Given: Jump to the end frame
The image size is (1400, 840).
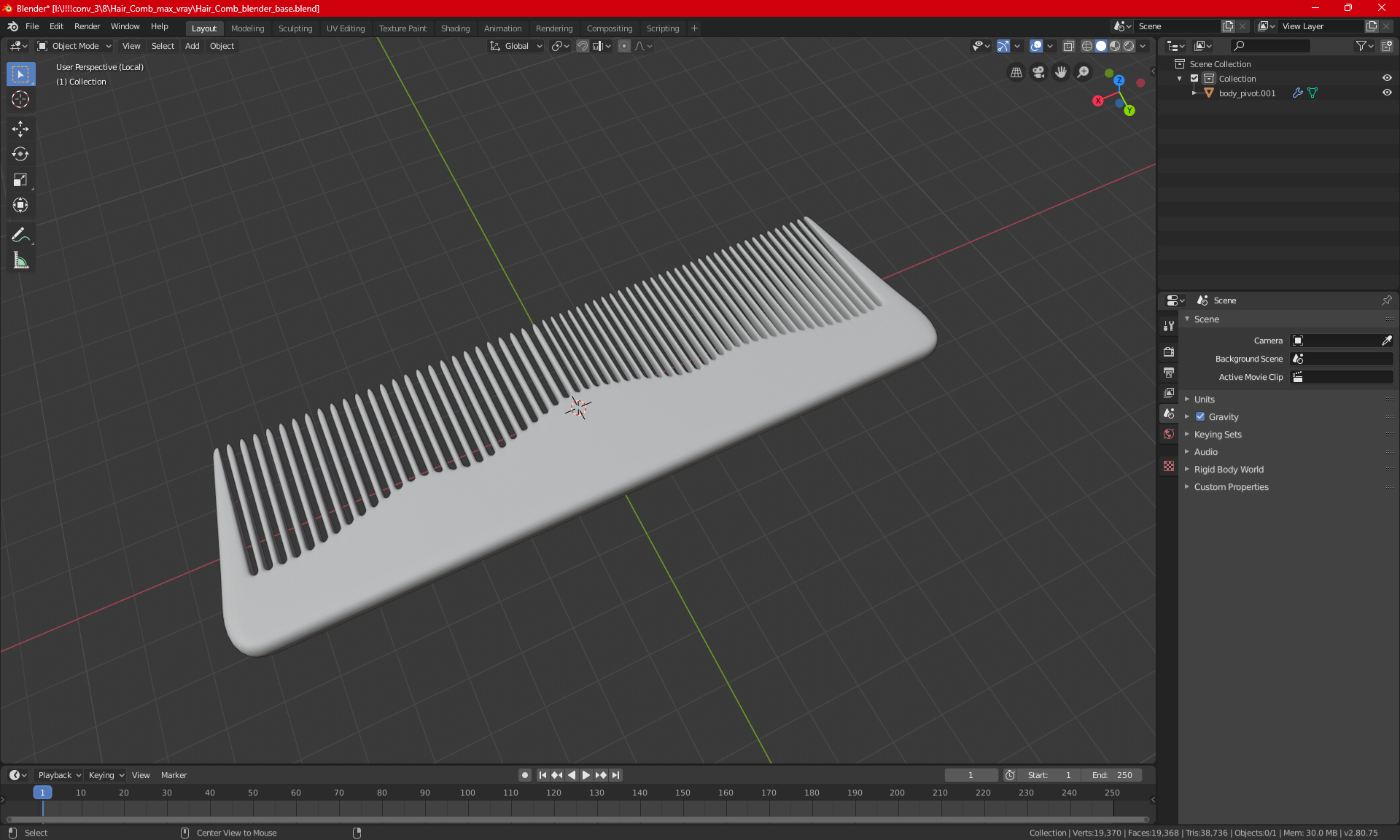Looking at the screenshot, I should [x=616, y=775].
